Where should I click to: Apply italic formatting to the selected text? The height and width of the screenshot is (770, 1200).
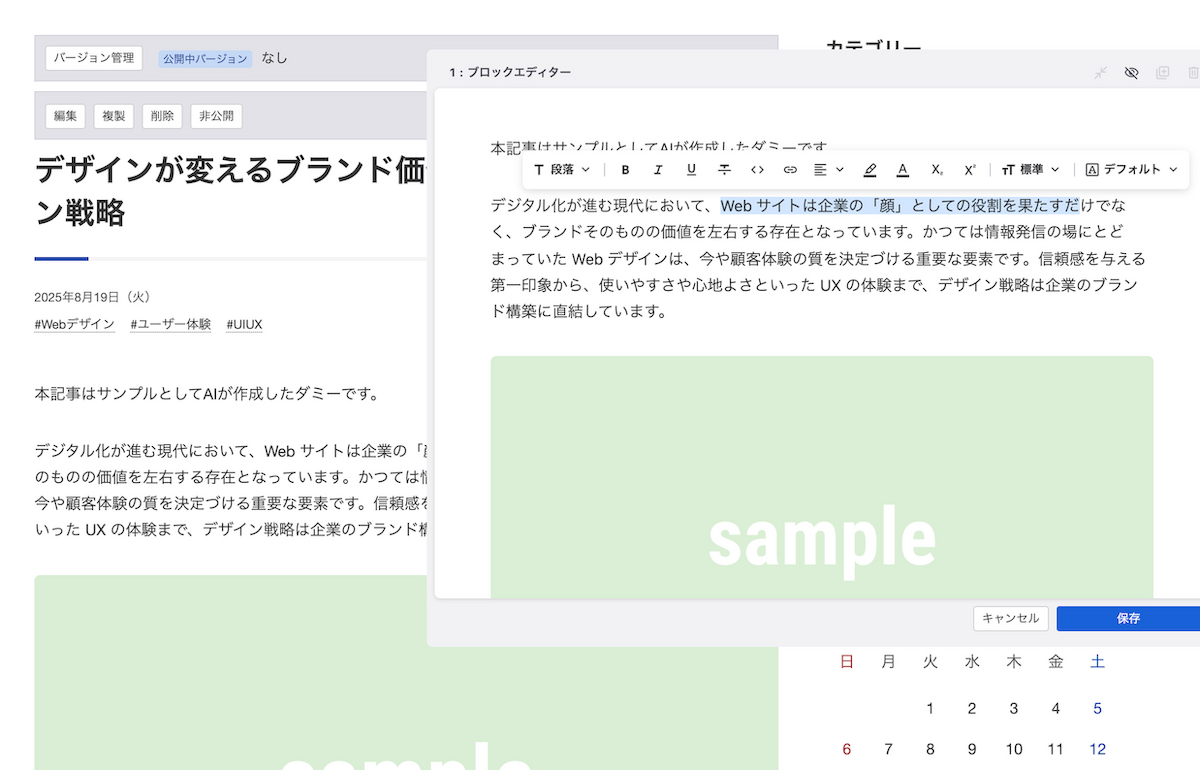point(658,170)
